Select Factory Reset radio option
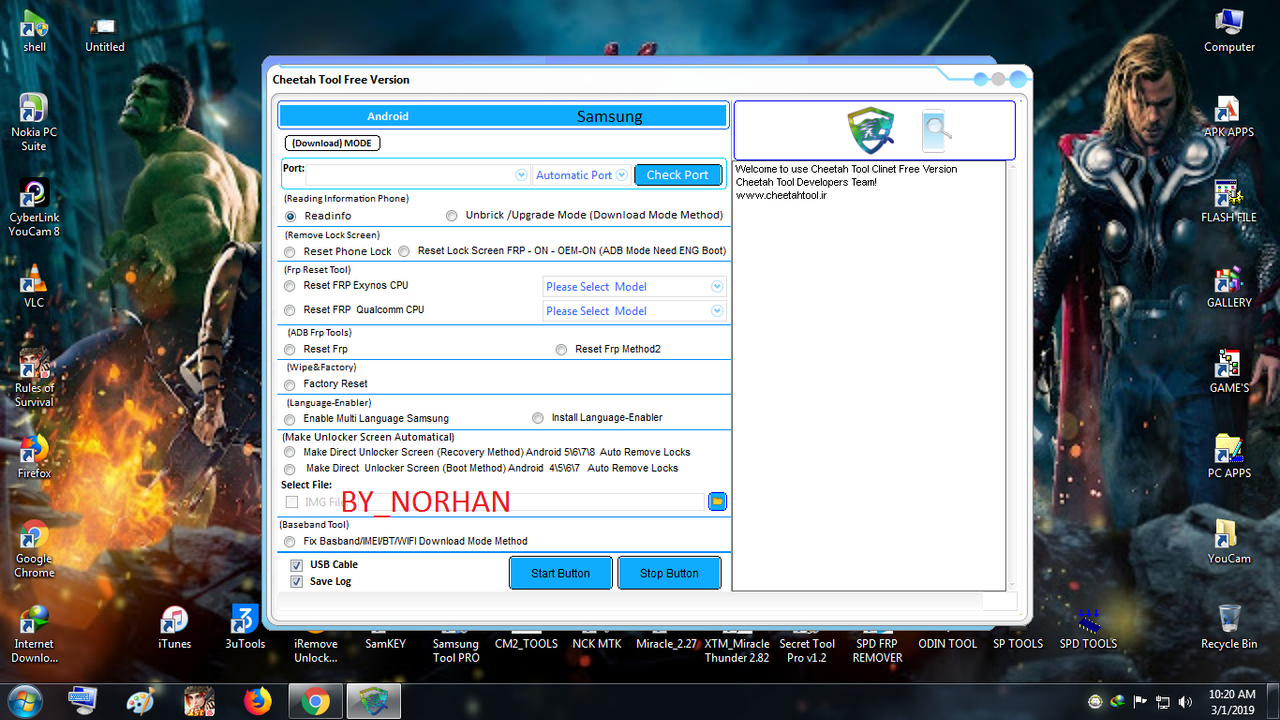1280x720 pixels. coord(290,384)
